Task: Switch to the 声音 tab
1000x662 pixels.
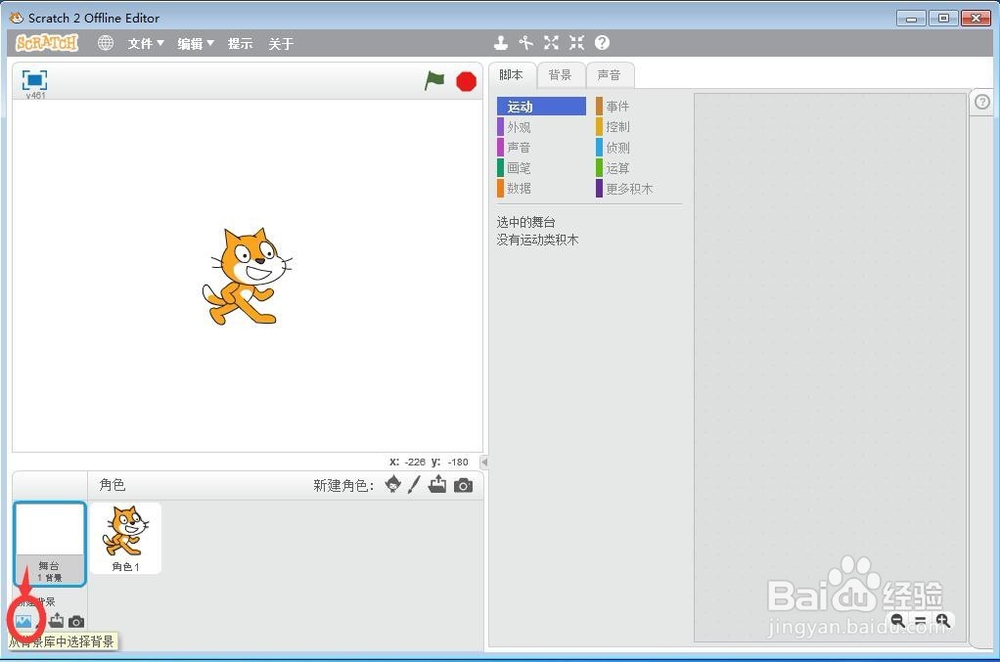Action: click(609, 75)
